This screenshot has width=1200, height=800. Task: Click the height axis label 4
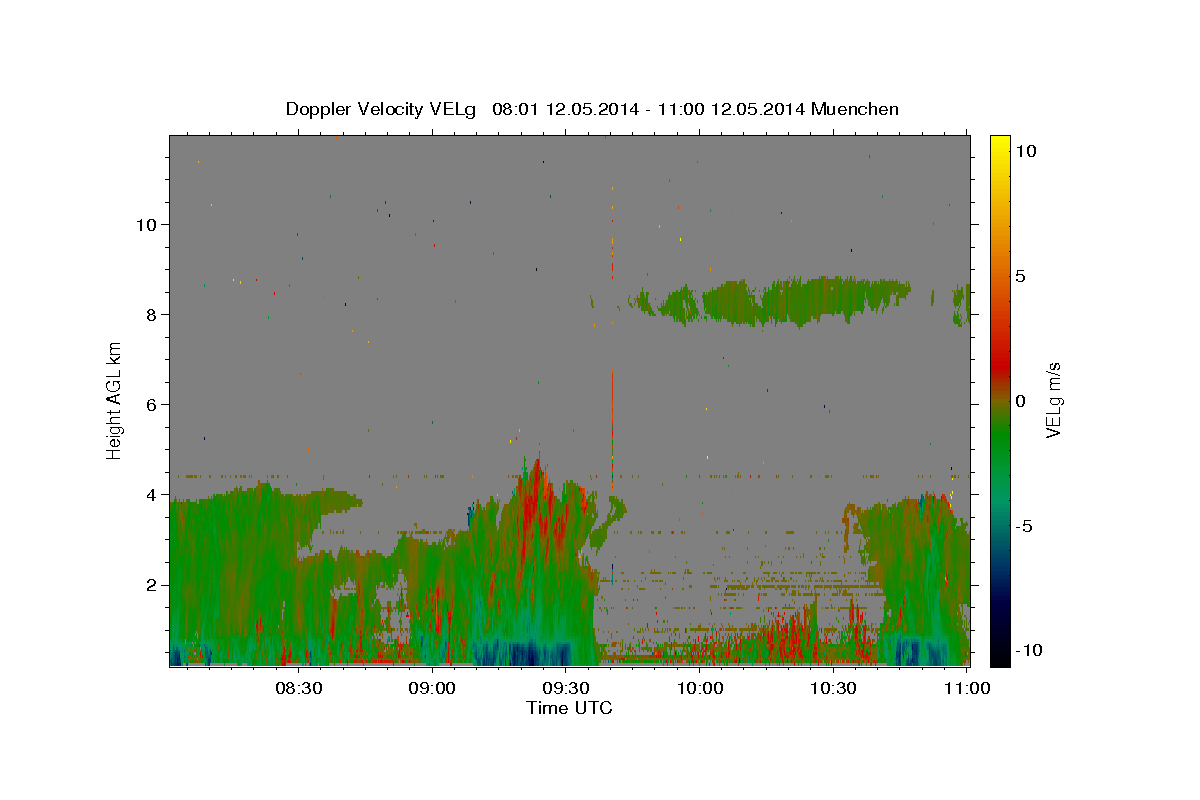coord(151,494)
